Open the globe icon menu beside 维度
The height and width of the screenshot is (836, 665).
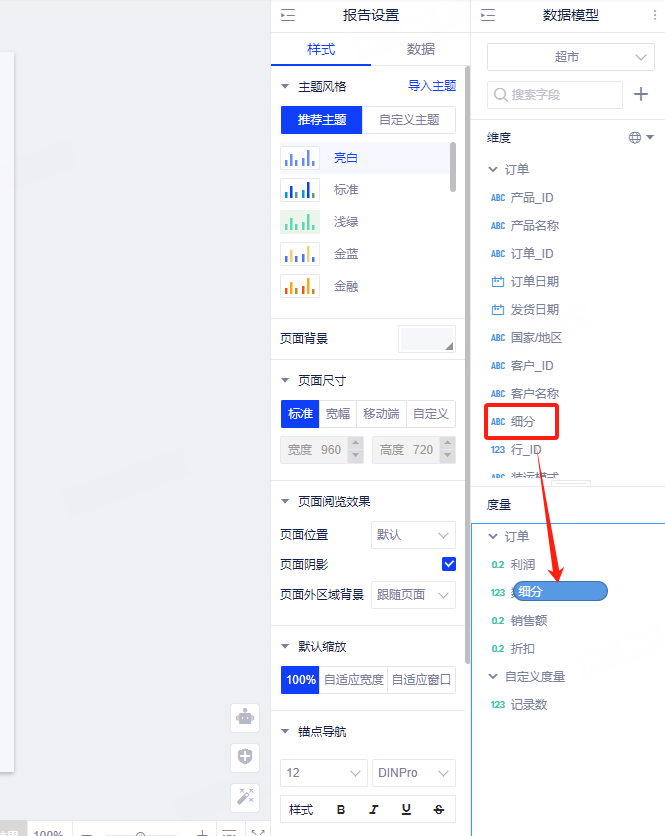pyautogui.click(x=640, y=138)
